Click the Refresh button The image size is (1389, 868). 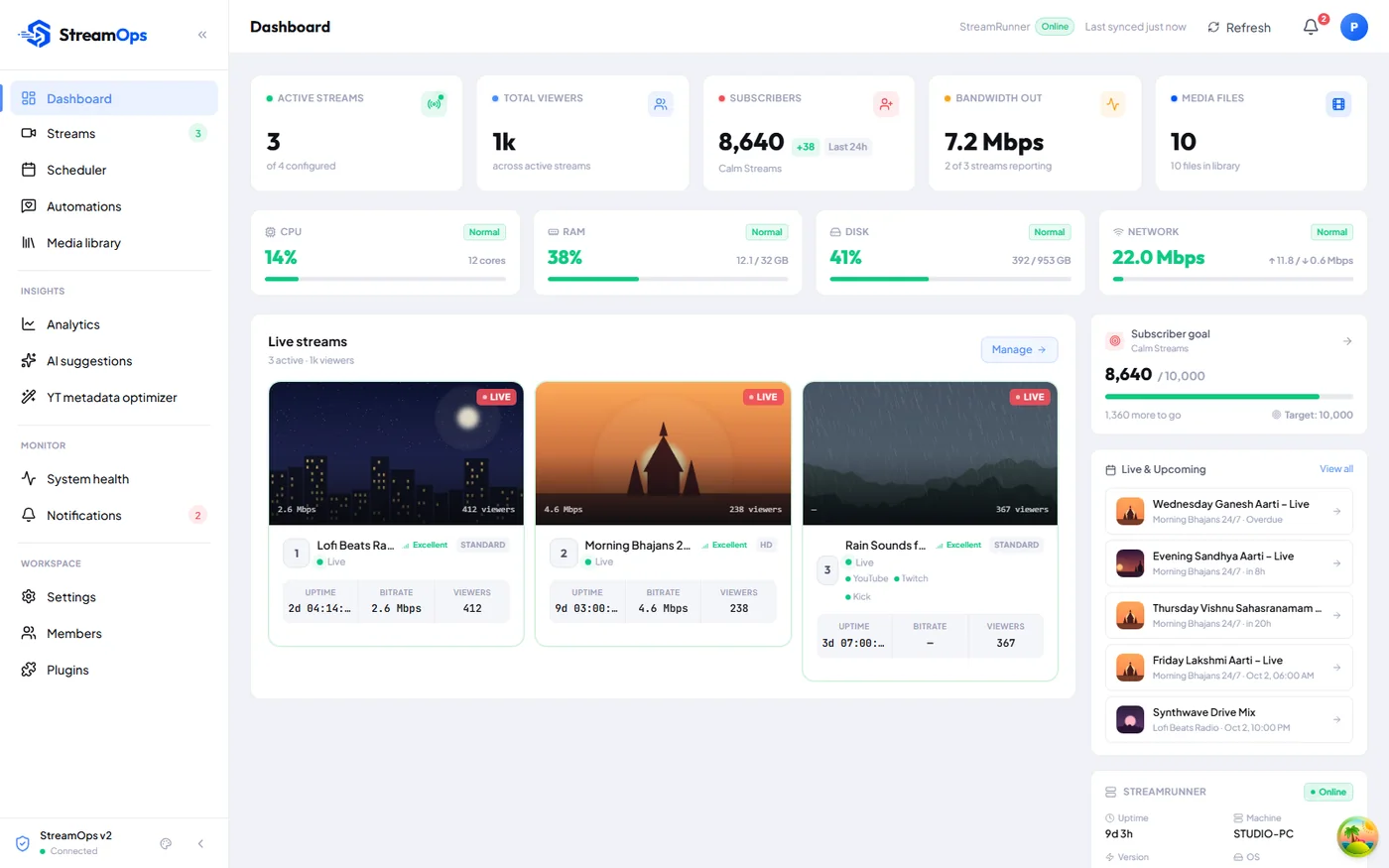coord(1239,27)
